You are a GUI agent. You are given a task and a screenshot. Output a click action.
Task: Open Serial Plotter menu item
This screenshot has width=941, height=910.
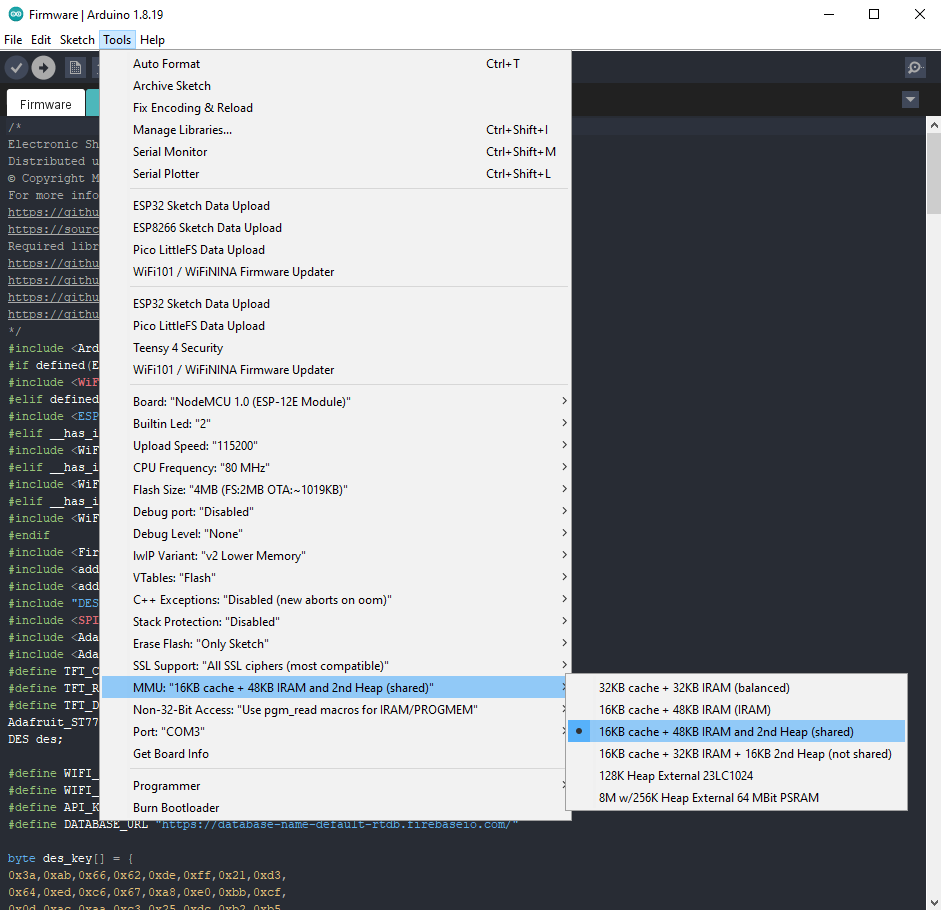(x=335, y=173)
